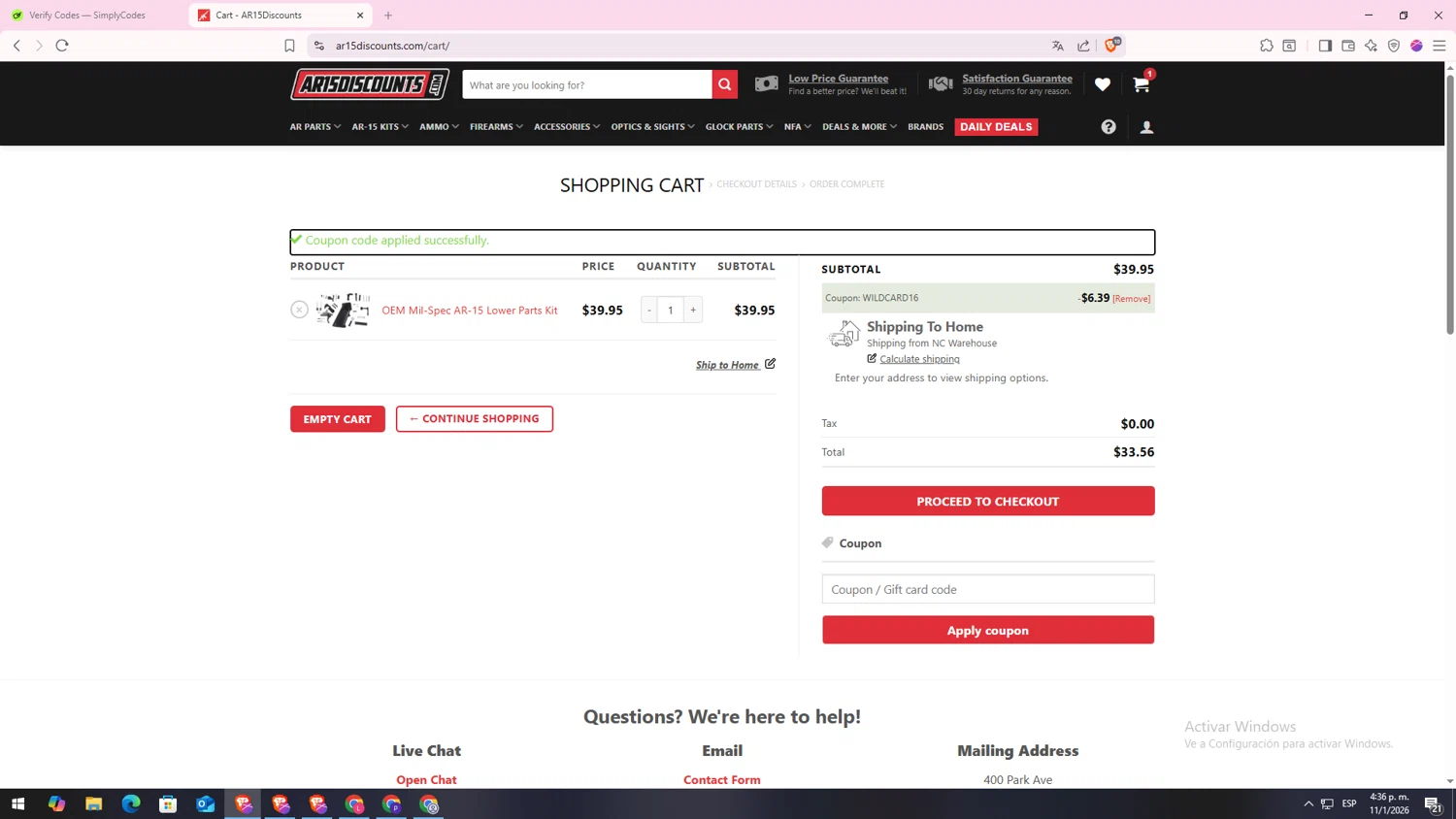This screenshot has height=819, width=1456.
Task: Expand the Deals & More menu
Action: pos(859,127)
